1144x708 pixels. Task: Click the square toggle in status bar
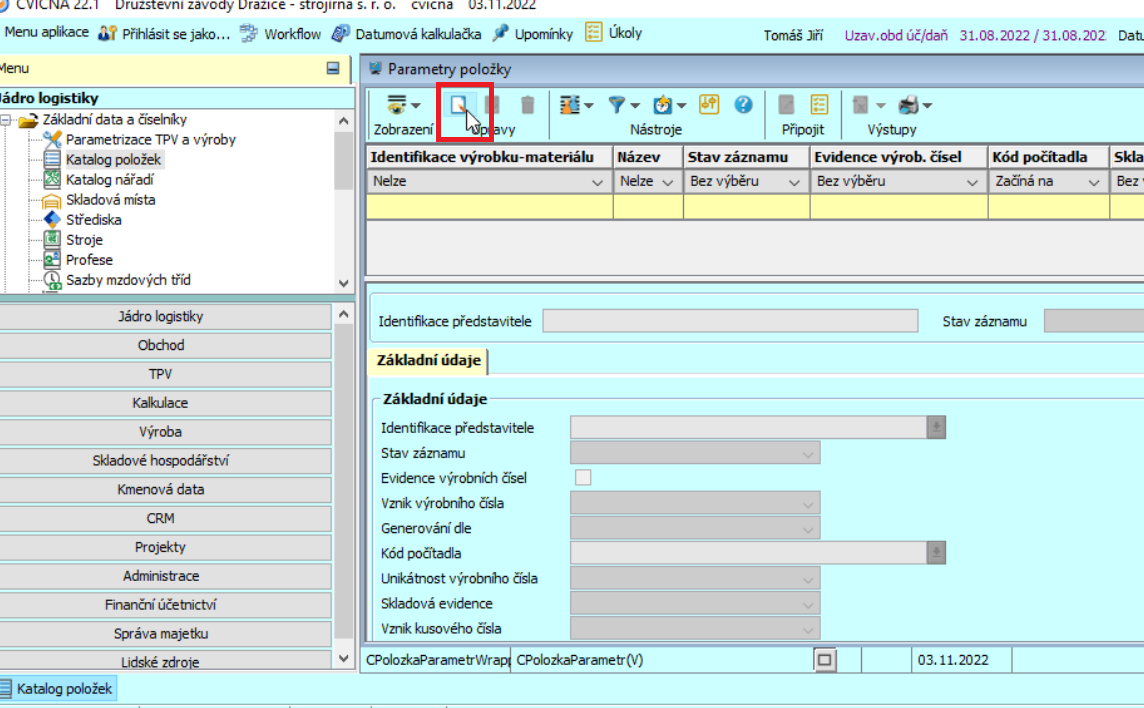[x=824, y=660]
